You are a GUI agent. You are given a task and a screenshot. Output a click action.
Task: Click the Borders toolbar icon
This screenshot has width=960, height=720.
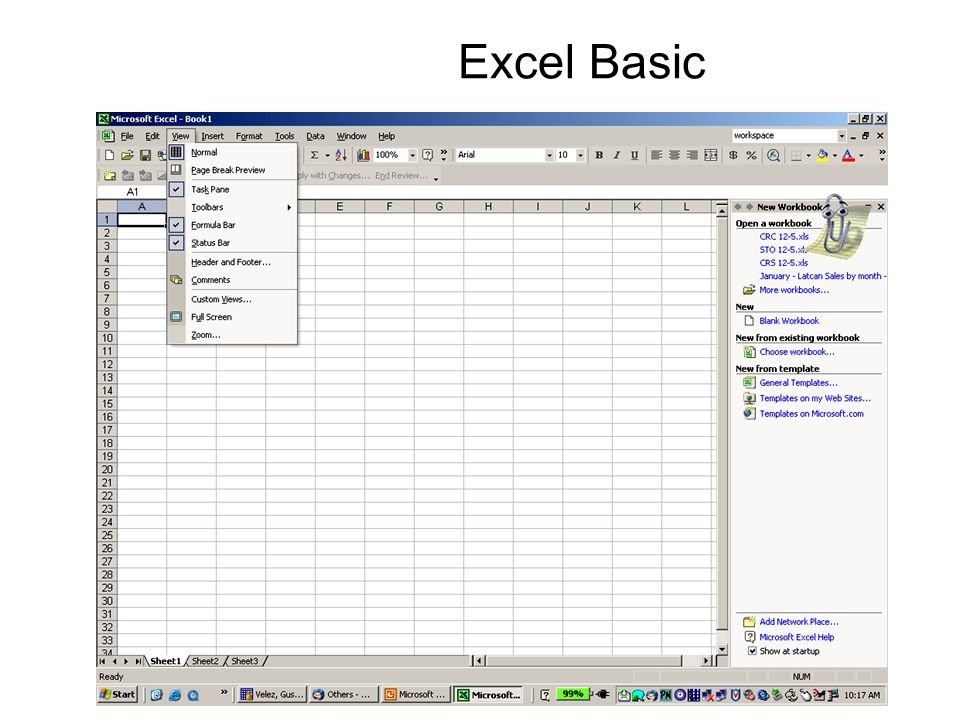tap(796, 156)
